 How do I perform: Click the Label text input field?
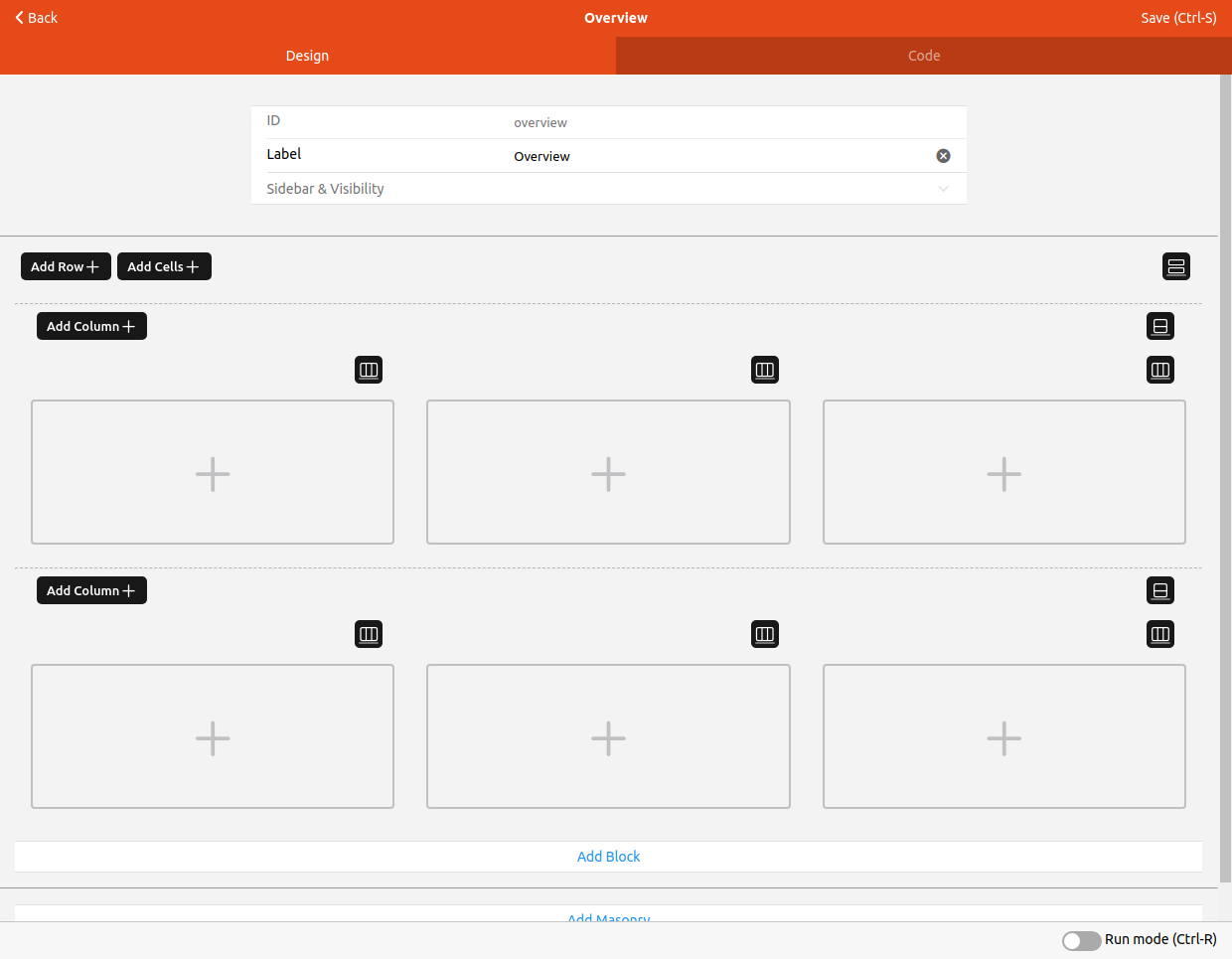[715, 156]
